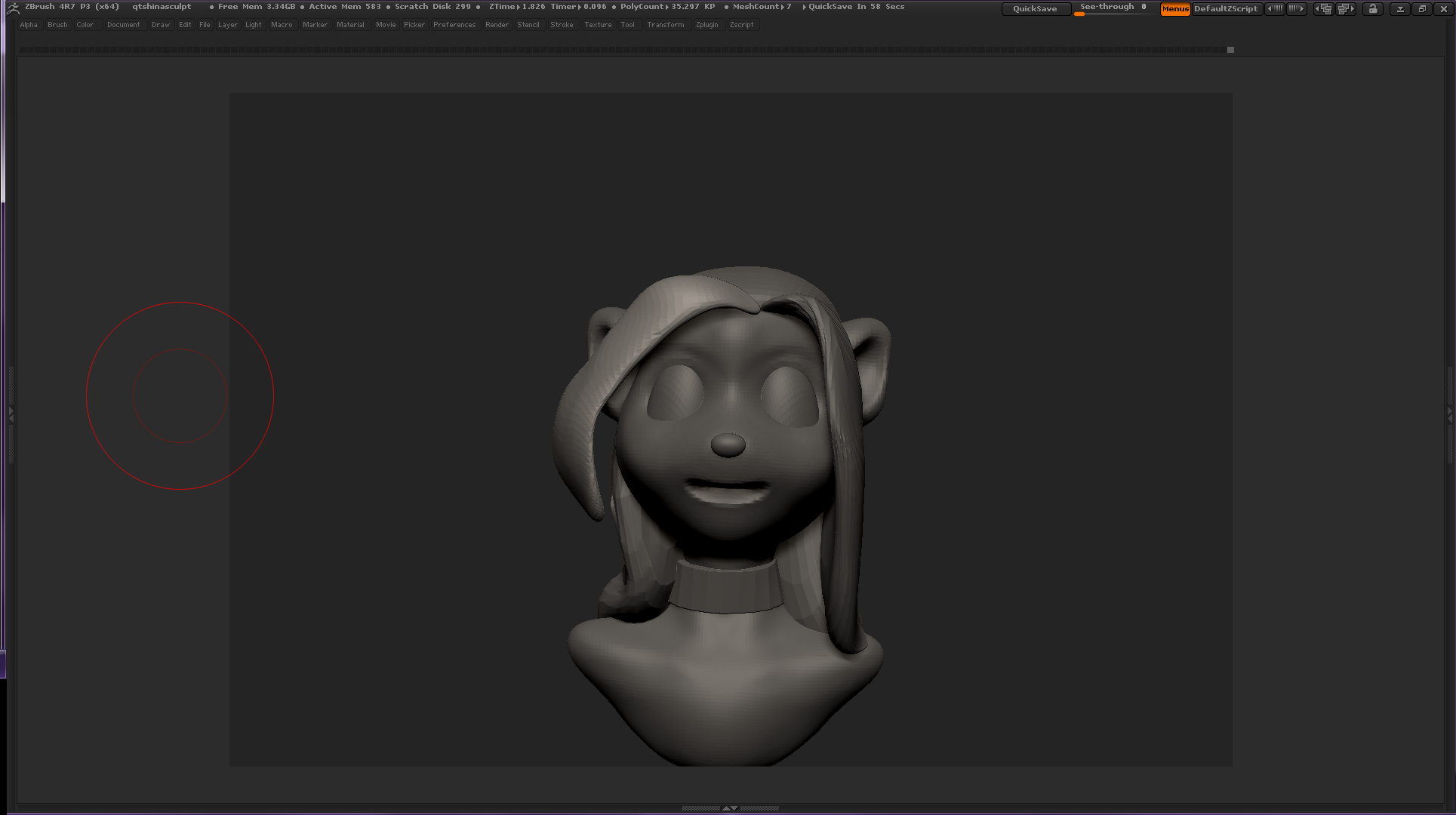Load previous UI color scheme icon
The height and width of the screenshot is (815, 1456).
[1274, 9]
